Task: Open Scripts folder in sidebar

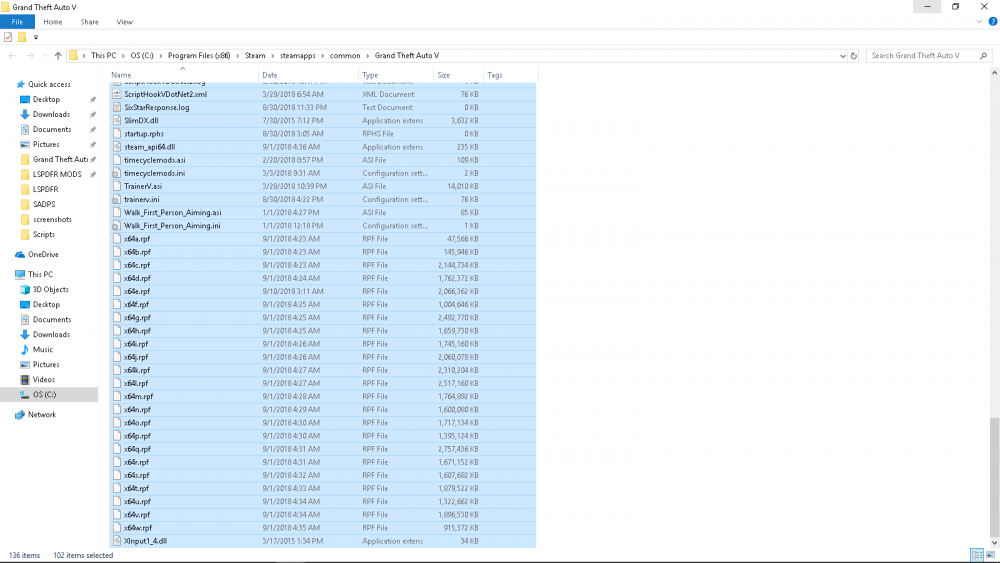Action: point(43,235)
